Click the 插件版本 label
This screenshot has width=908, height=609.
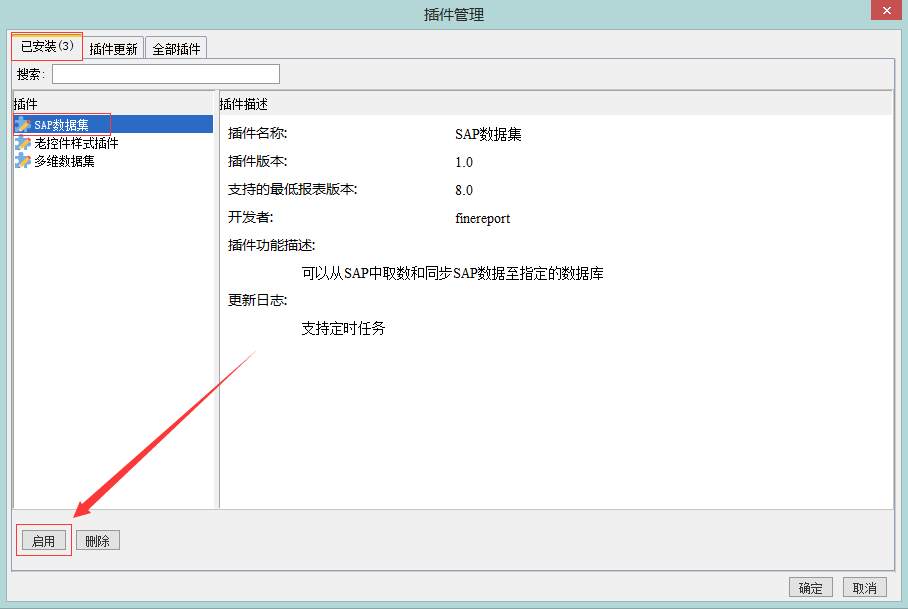point(257,161)
